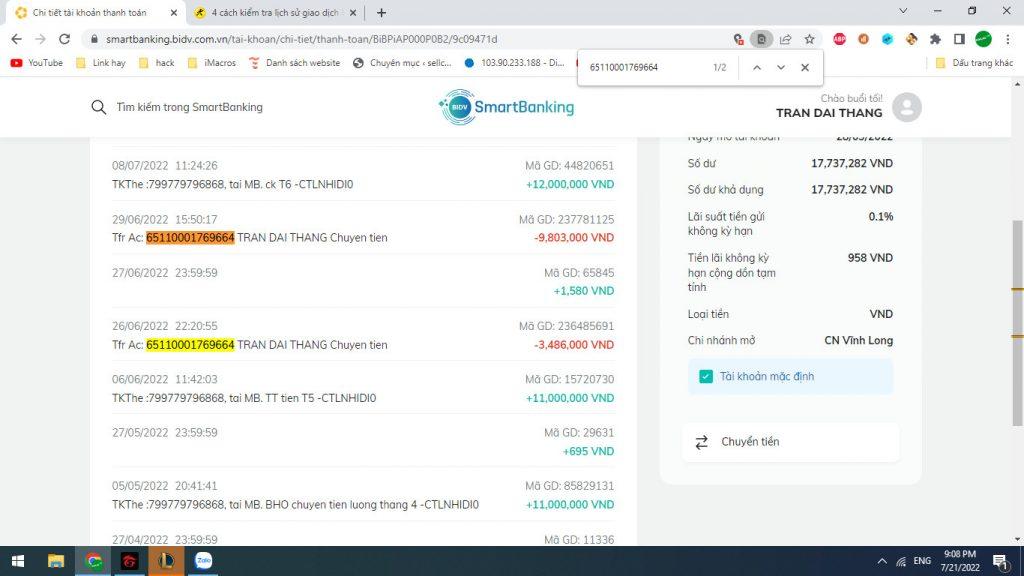Viewport: 1024px width, 576px height.
Task: Open the user profile avatar icon
Action: point(906,107)
